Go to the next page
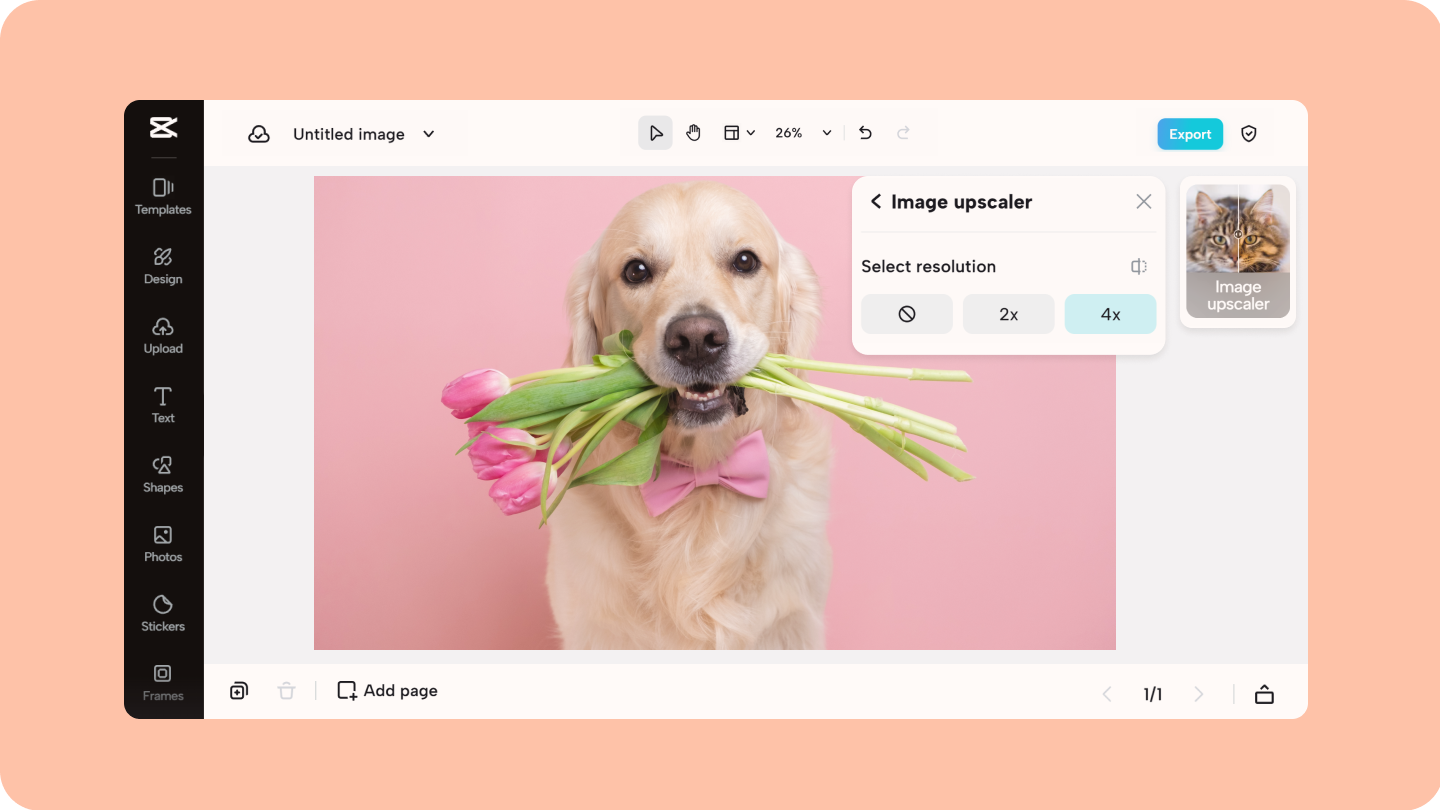This screenshot has width=1440, height=810. point(1199,694)
